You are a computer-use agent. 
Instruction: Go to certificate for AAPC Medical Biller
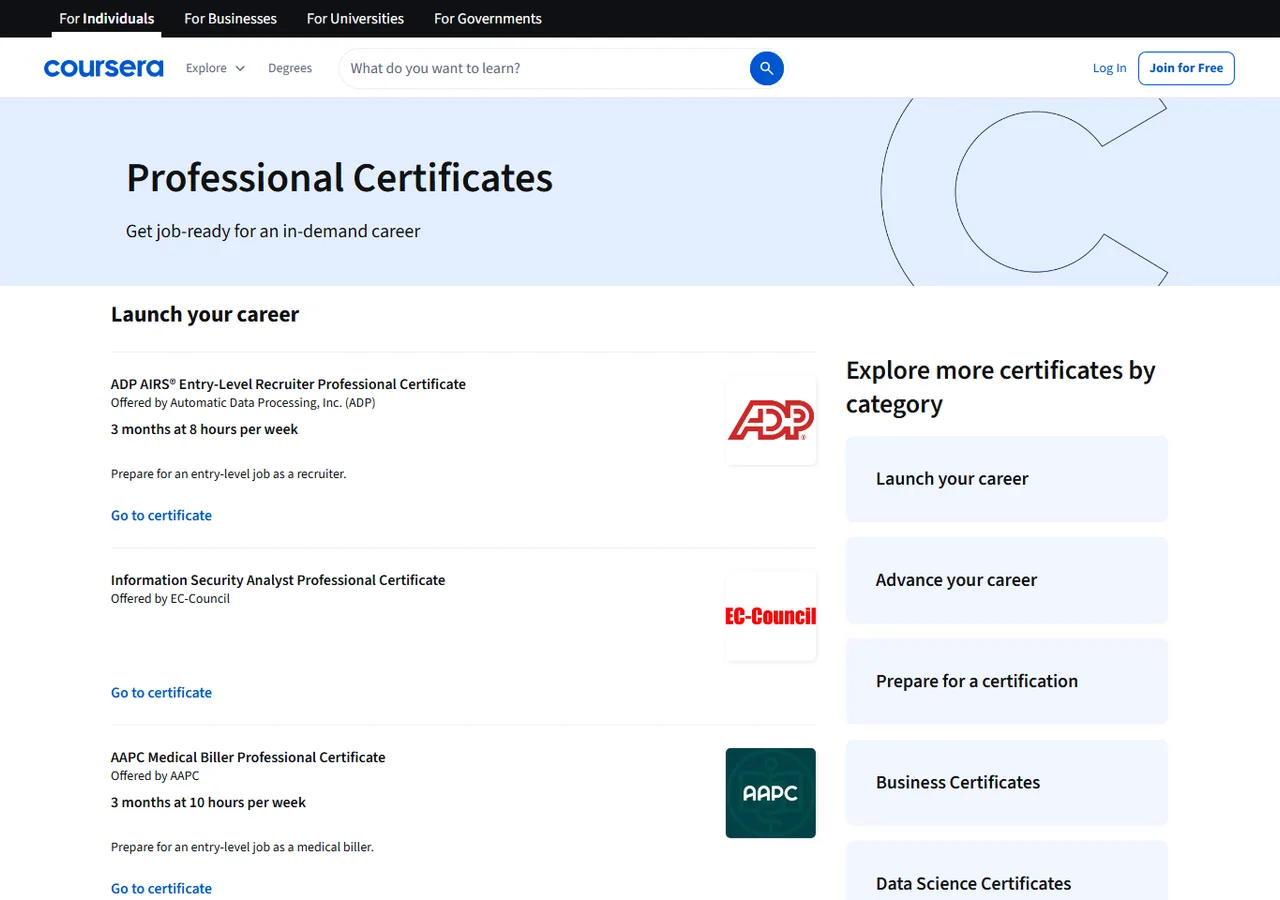point(161,888)
